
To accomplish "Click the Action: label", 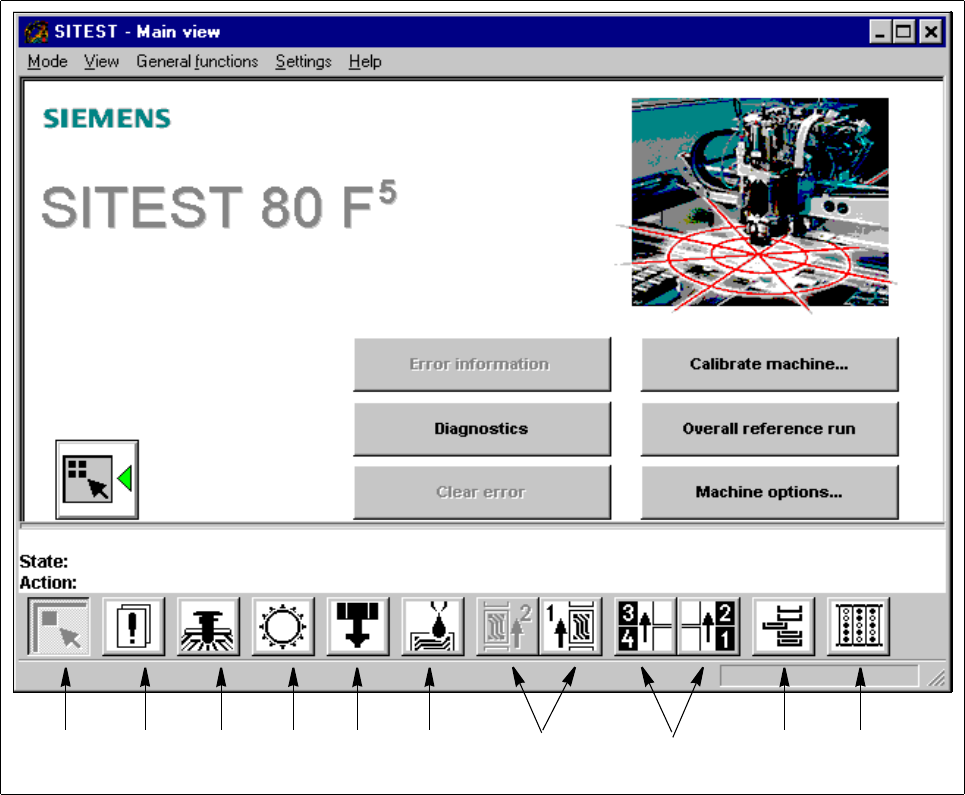I will [x=48, y=583].
